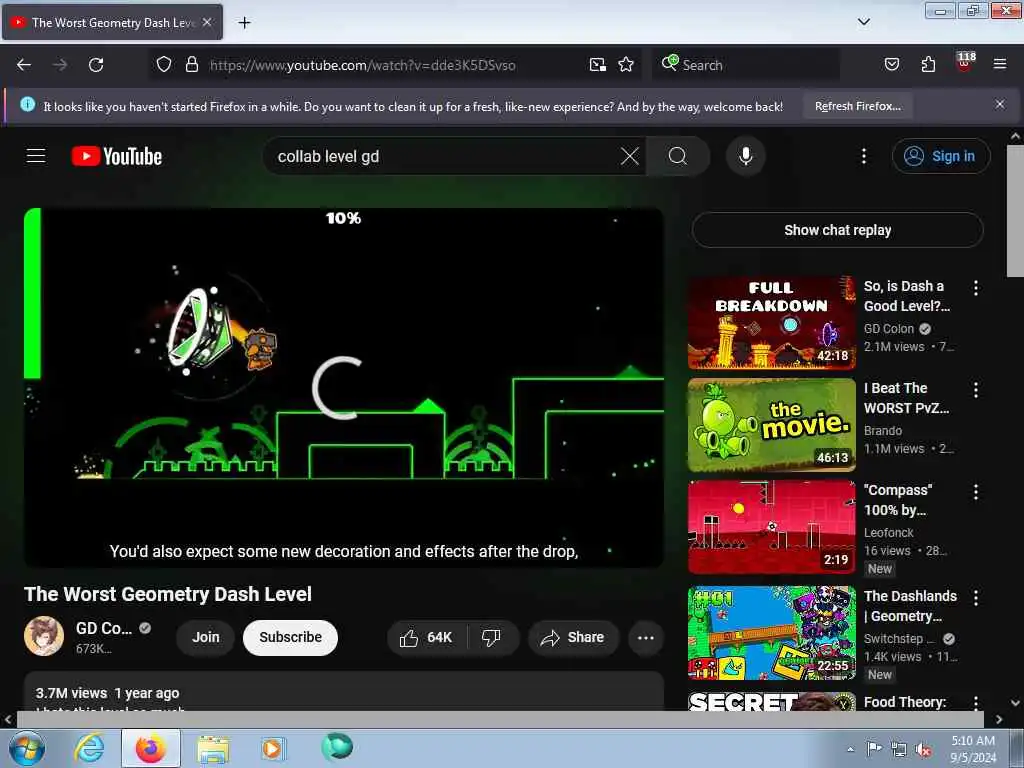View site security padlock info

pyautogui.click(x=191, y=65)
